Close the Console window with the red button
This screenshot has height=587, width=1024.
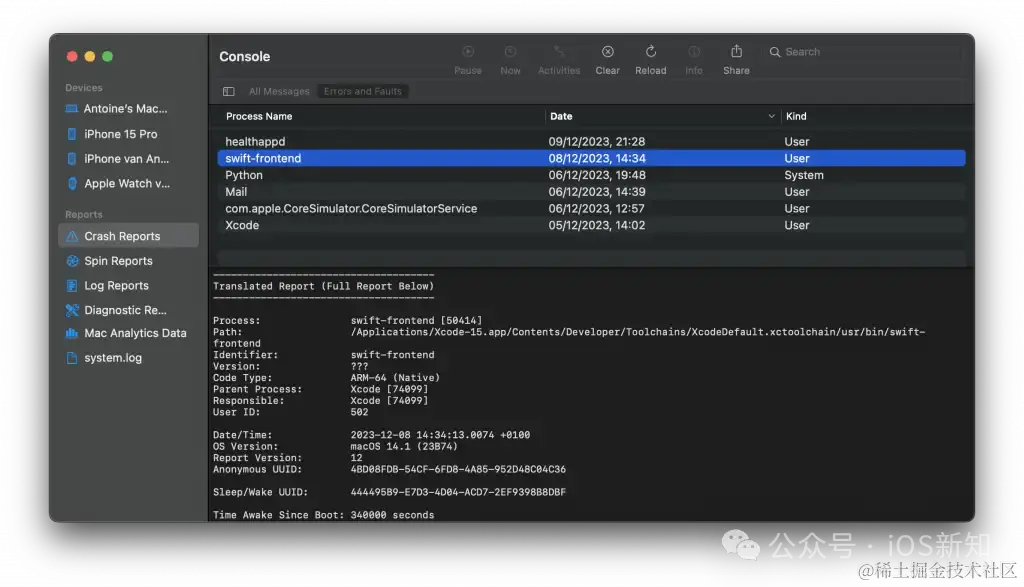pyautogui.click(x=72, y=57)
